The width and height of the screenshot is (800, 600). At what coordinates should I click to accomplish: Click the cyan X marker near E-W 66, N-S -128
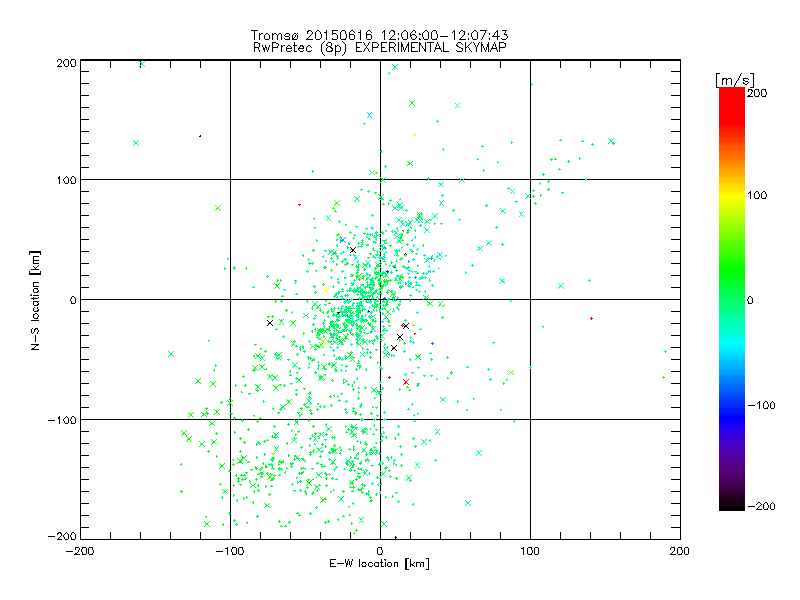click(x=479, y=453)
